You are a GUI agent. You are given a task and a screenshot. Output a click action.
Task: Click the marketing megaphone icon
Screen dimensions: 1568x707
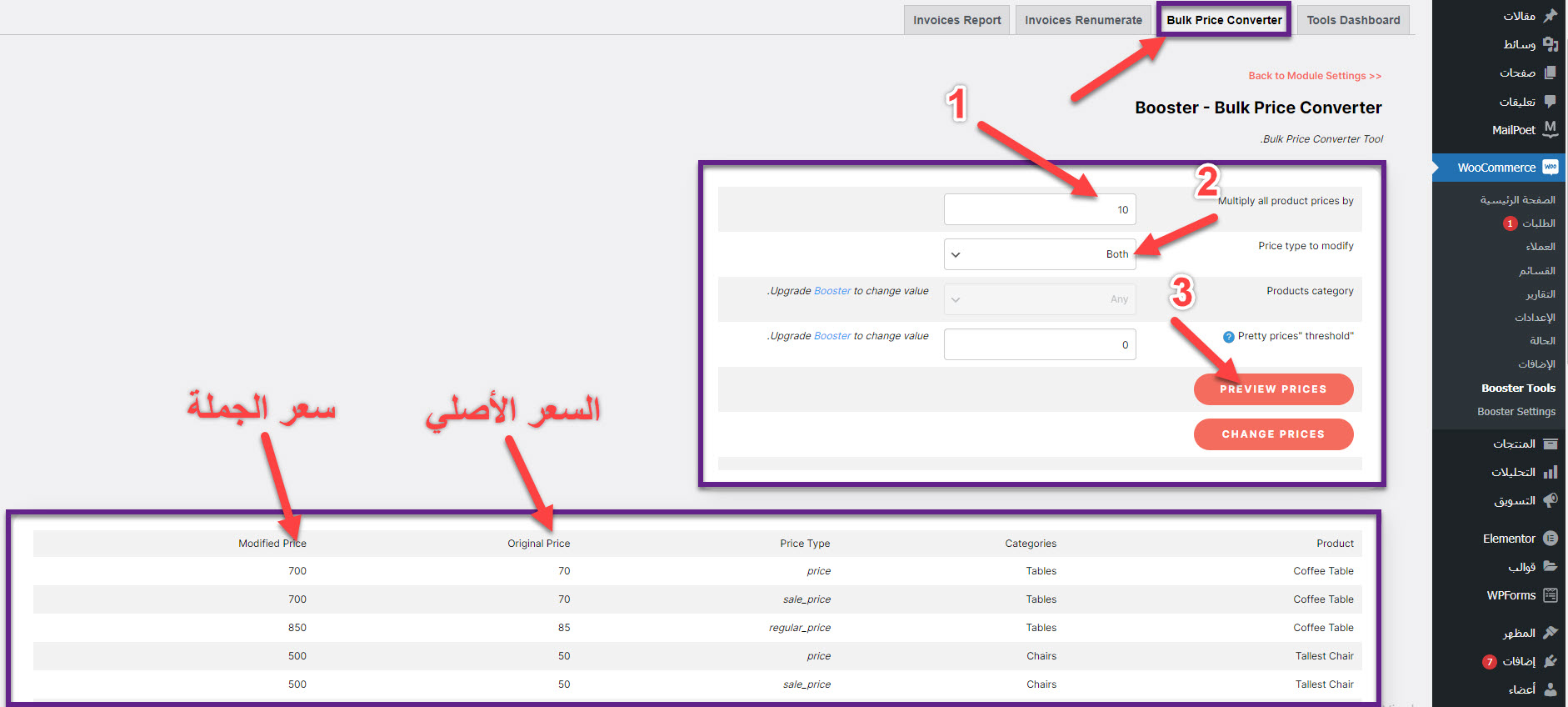pyautogui.click(x=1550, y=500)
